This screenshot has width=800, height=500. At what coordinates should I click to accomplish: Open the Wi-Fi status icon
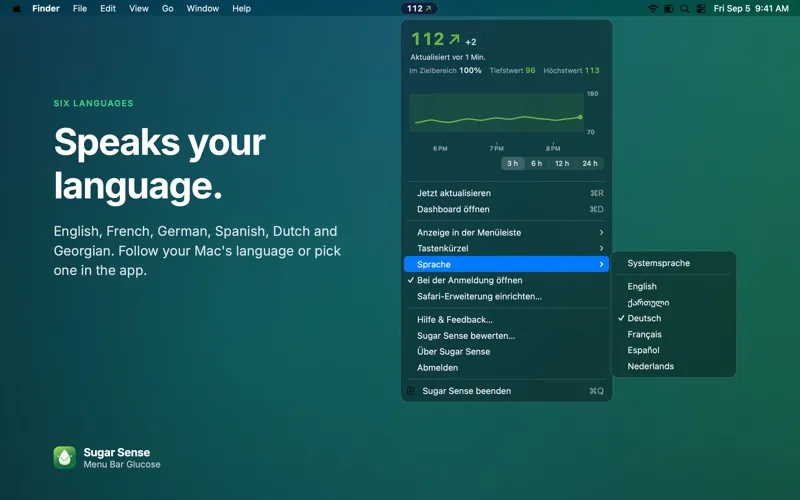pyautogui.click(x=653, y=9)
